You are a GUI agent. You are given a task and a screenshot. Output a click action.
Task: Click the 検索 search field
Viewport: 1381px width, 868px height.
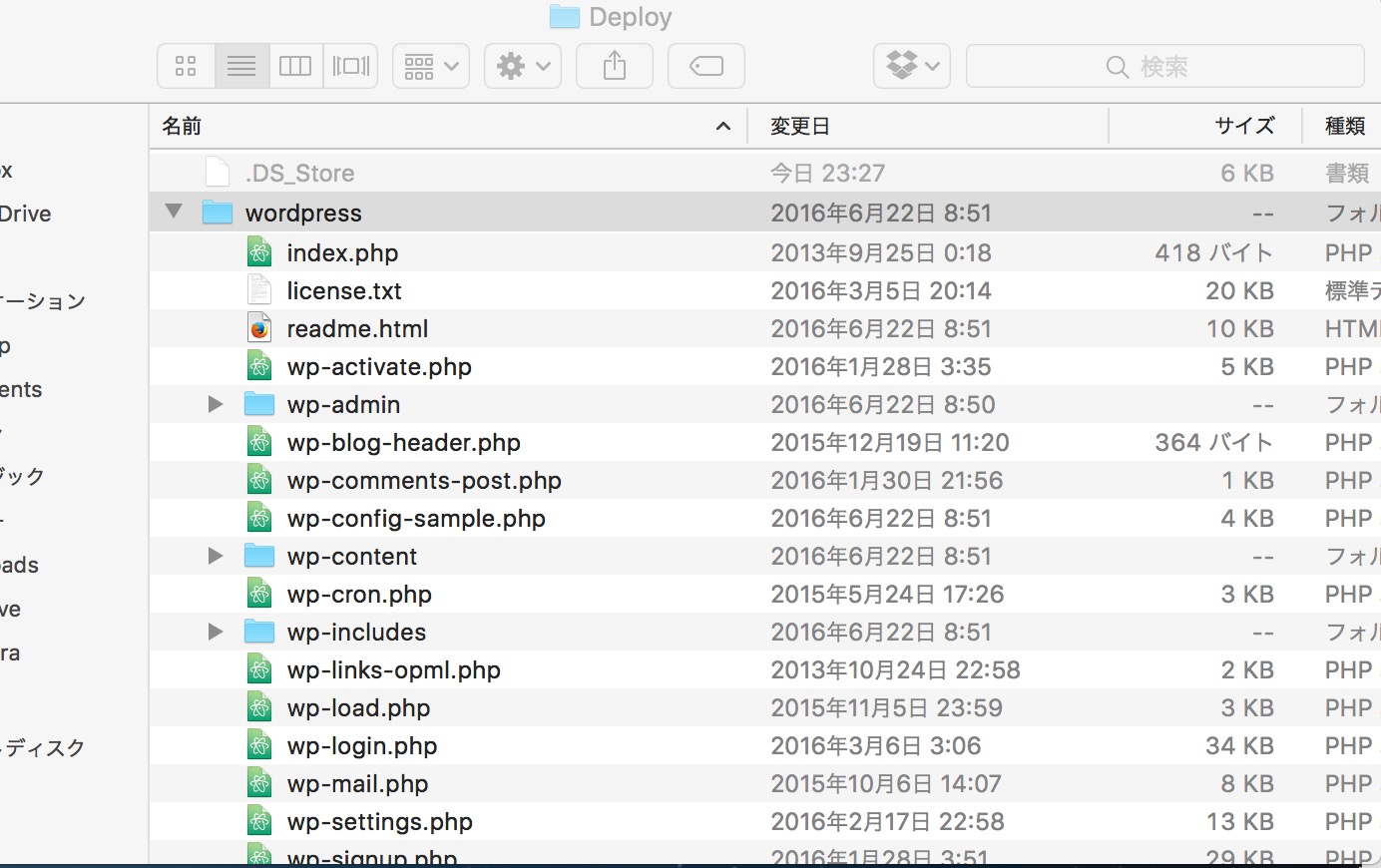(1164, 66)
